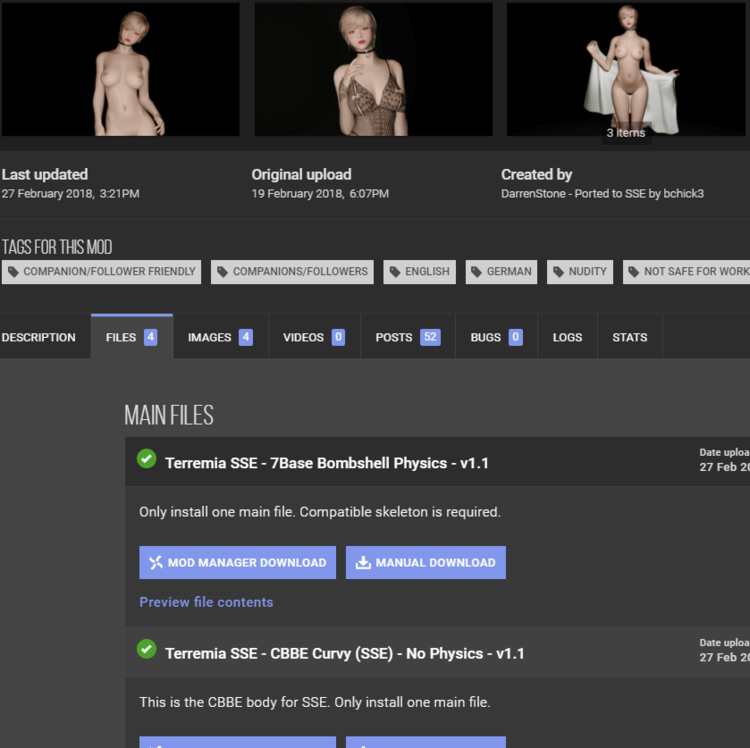
Task: Click the Videos count badge 0
Action: [x=338, y=337]
